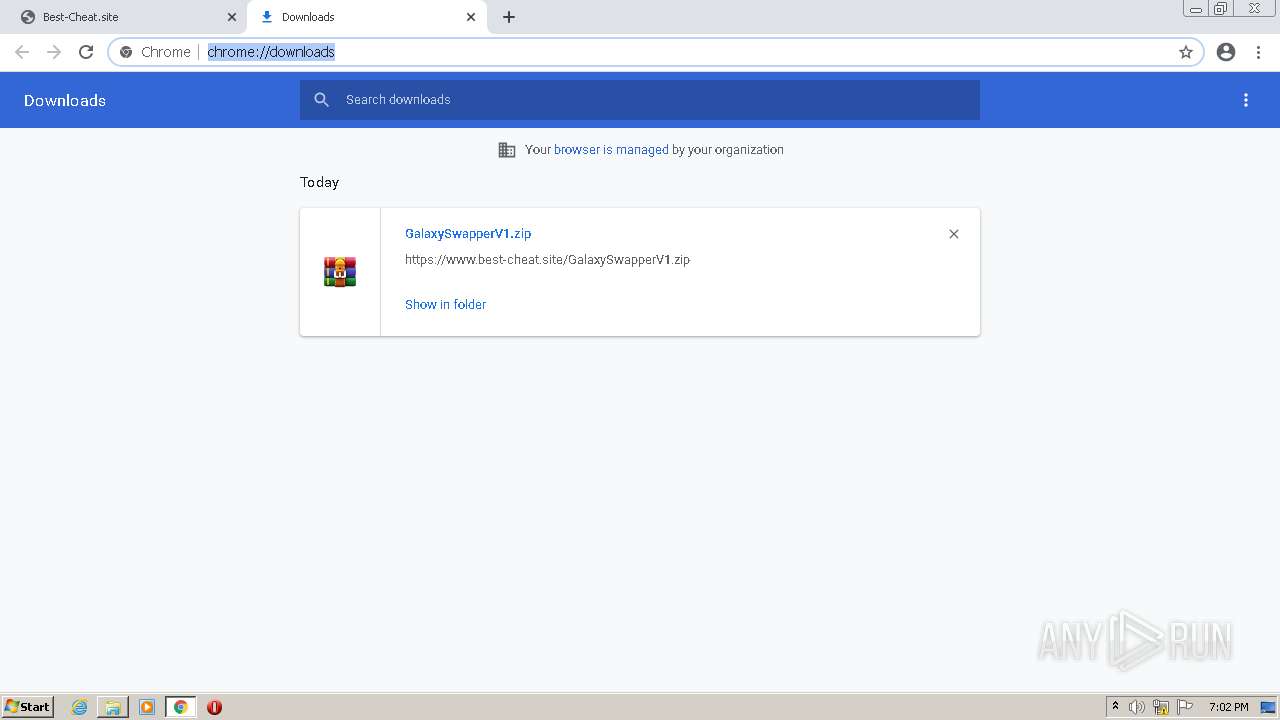Go back to previous page

coord(22,52)
